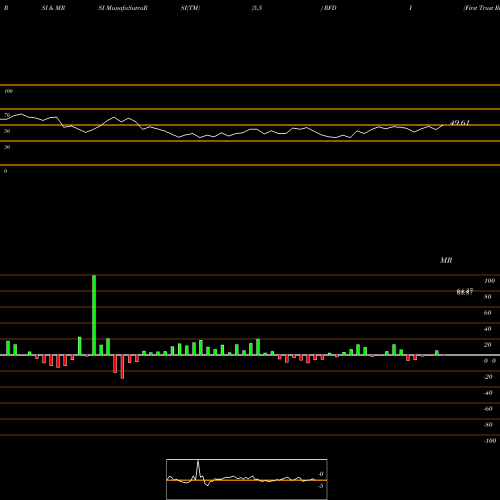500x500 pixels.
Task: Click the 0 label below RSI chart
Action: (5, 171)
